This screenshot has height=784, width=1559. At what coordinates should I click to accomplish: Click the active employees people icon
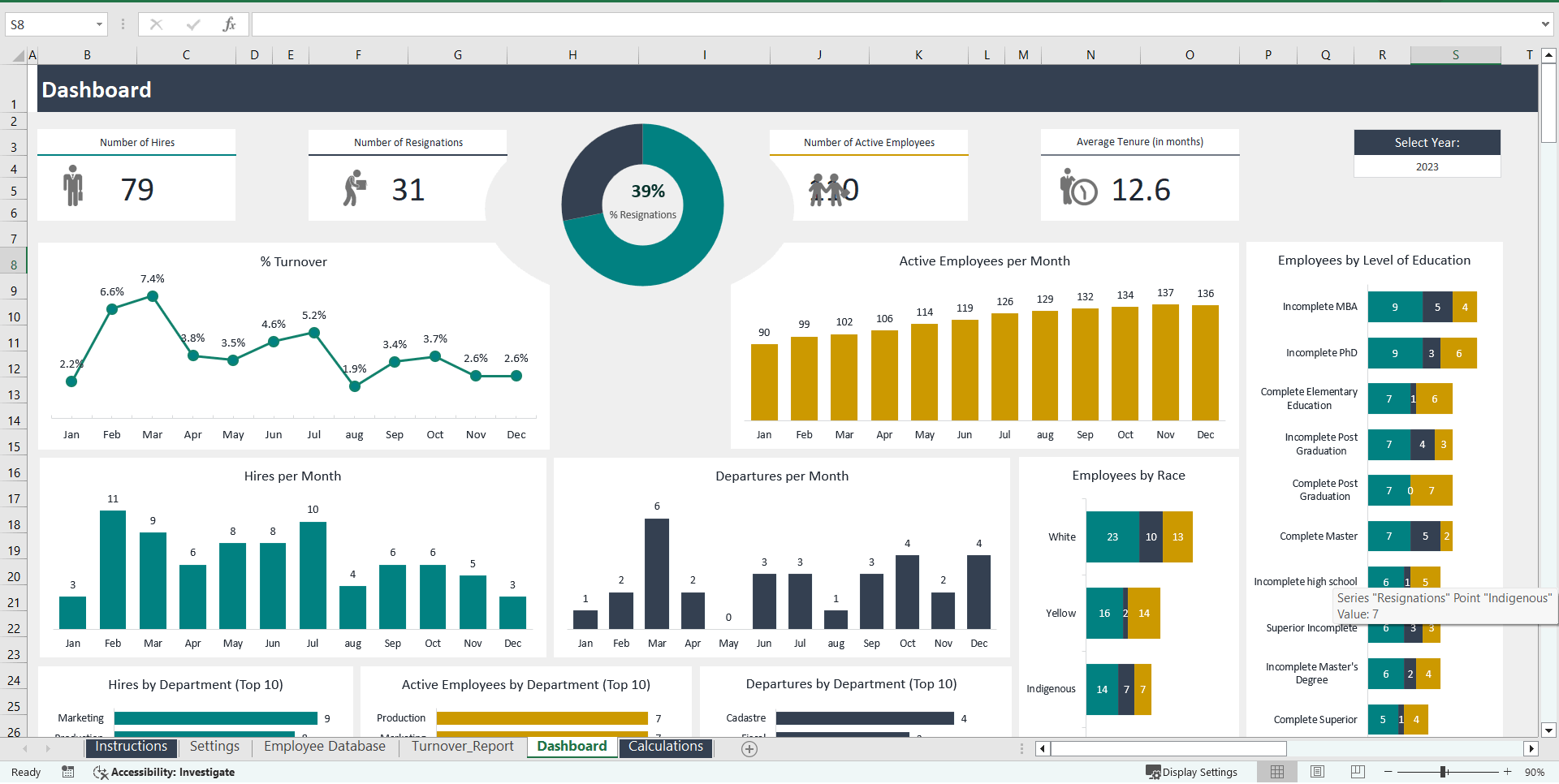pyautogui.click(x=827, y=190)
